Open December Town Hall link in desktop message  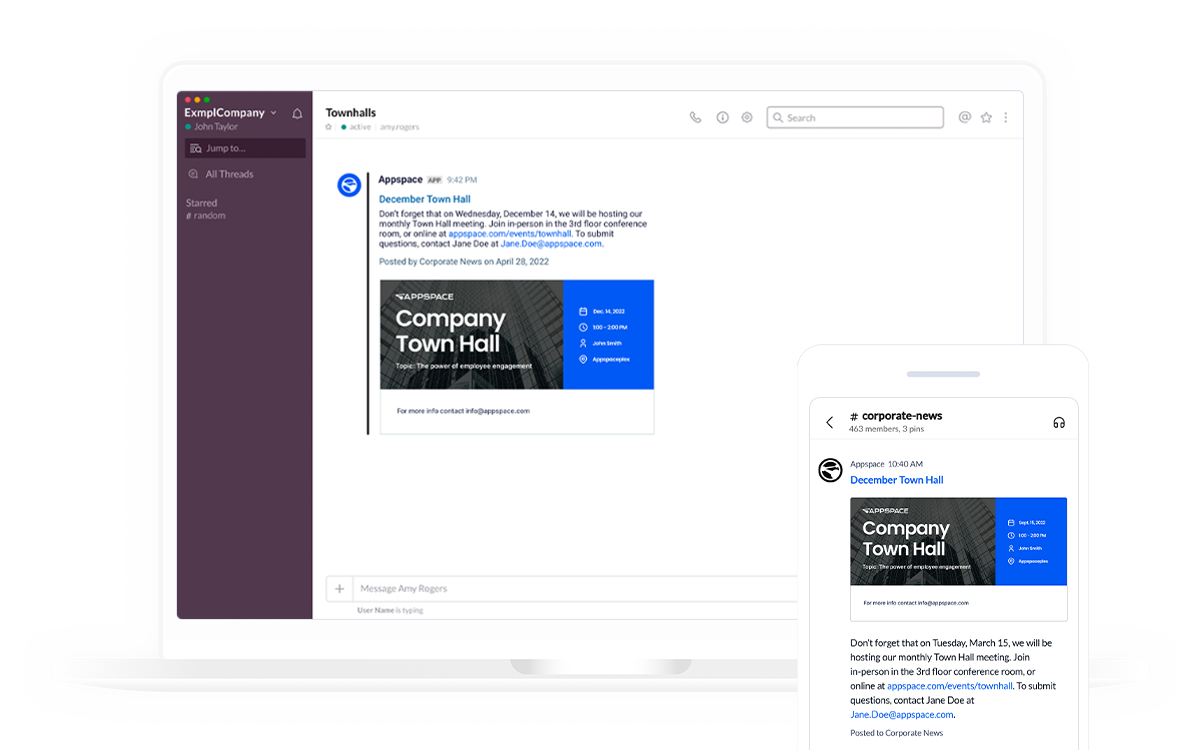pyautogui.click(x=425, y=199)
